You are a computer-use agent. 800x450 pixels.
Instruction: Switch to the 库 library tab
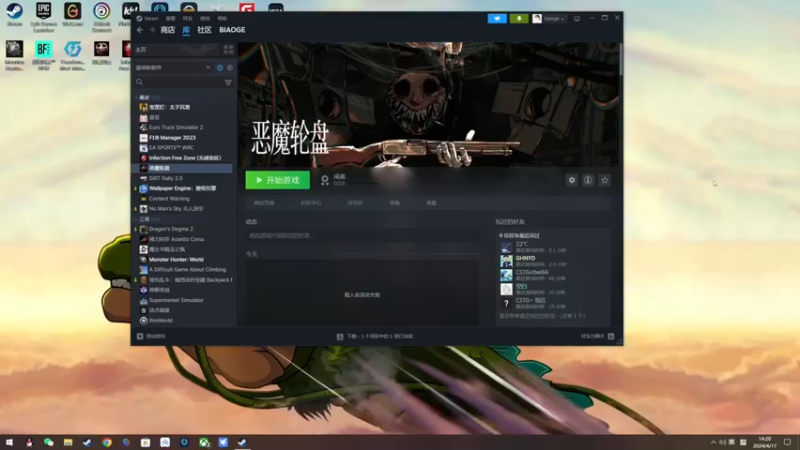pos(186,30)
